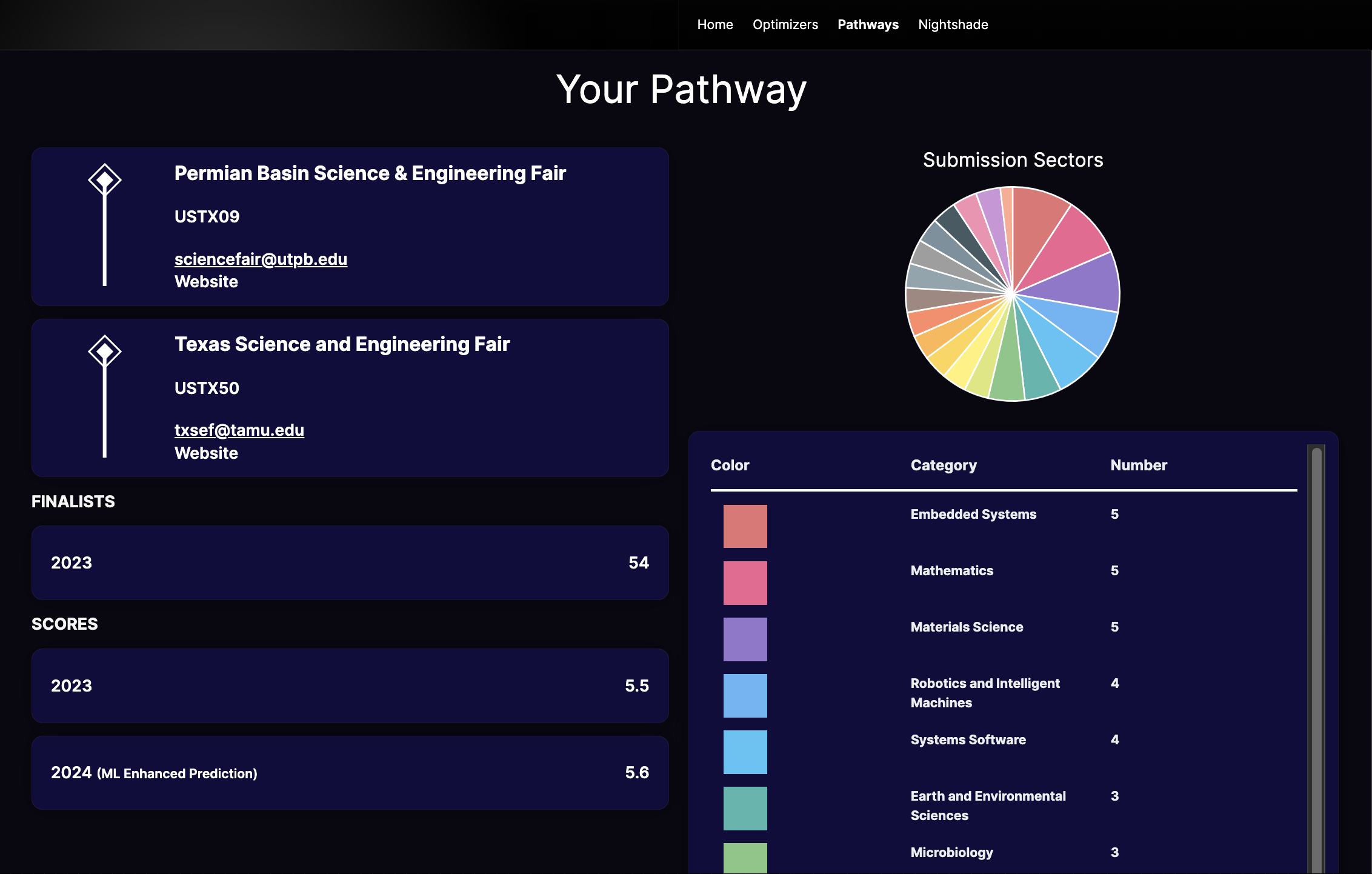The image size is (1372, 874).
Task: Select the Pathways navigation tab
Action: pos(868,25)
